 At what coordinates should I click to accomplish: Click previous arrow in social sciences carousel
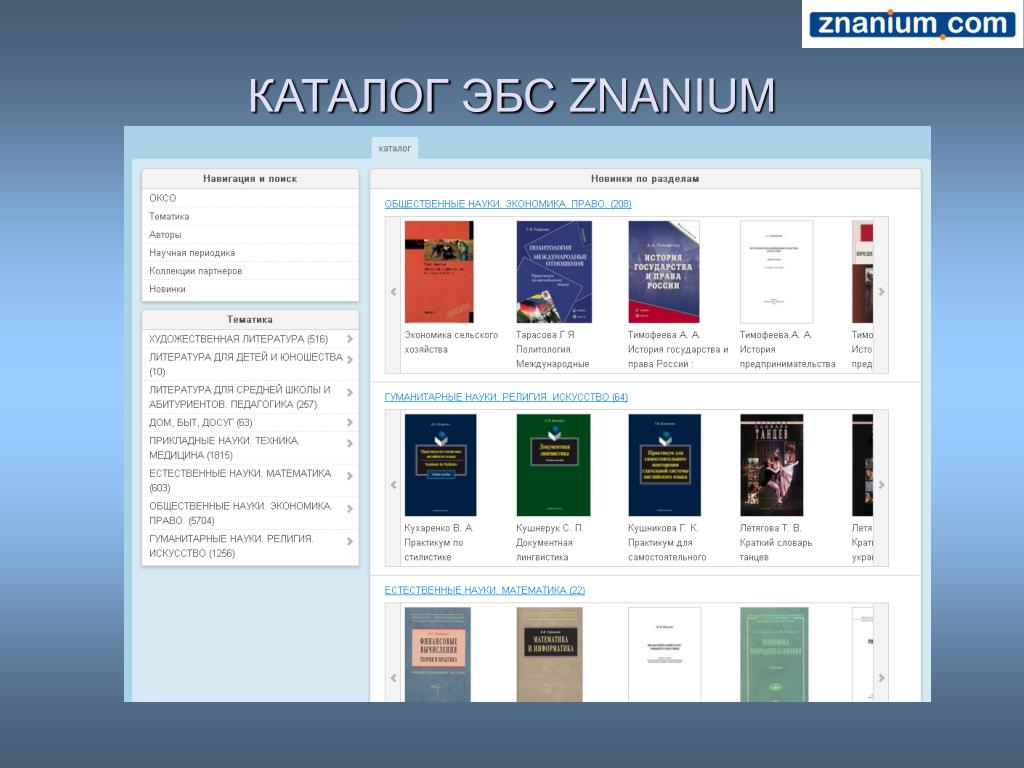393,292
